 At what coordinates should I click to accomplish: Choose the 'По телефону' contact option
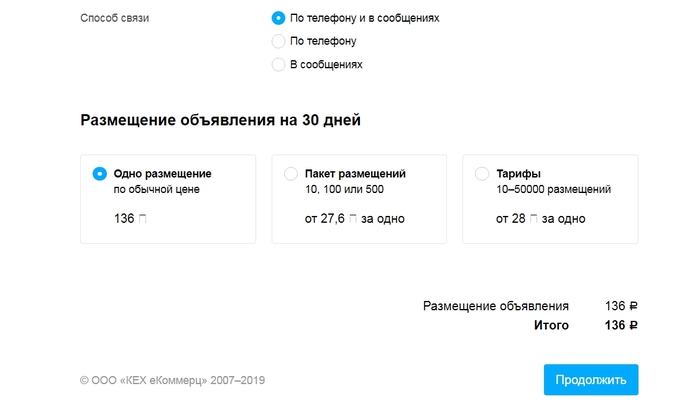pos(279,41)
